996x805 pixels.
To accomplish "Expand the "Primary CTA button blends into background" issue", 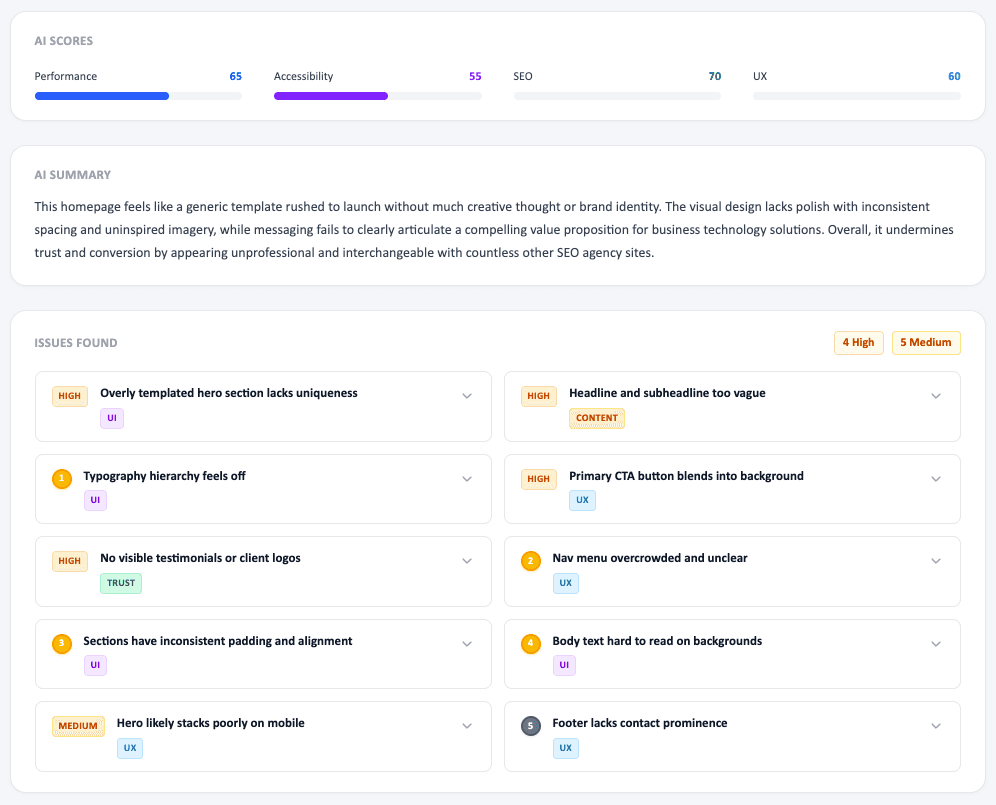I will click(936, 479).
